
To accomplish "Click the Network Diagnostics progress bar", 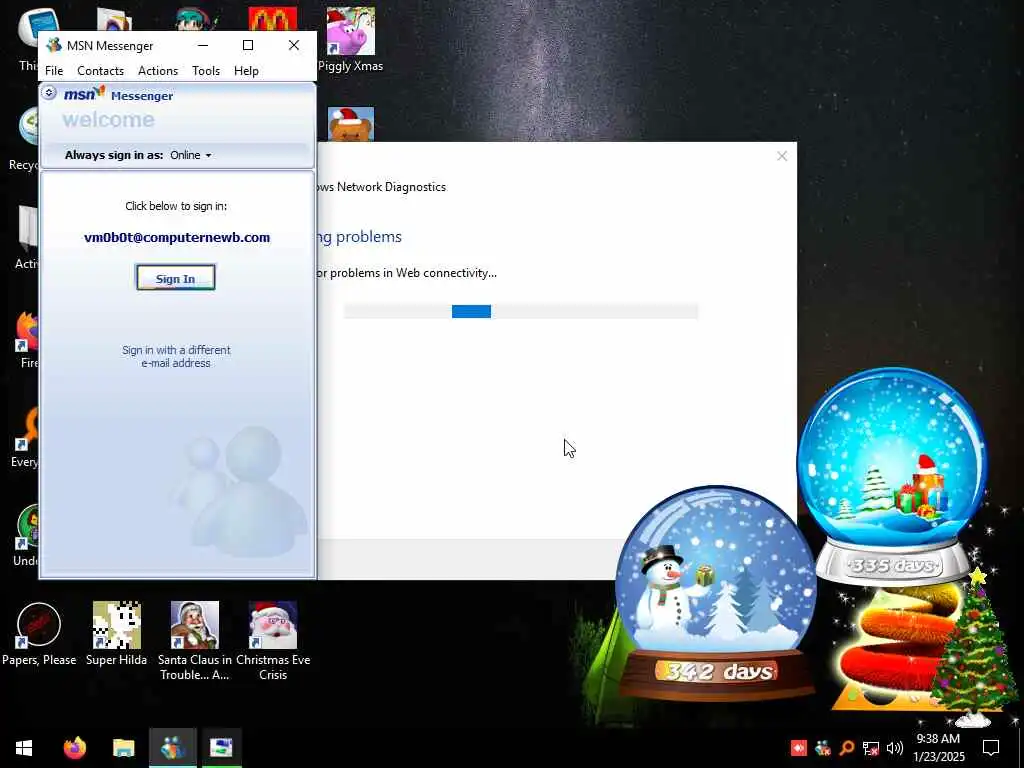I will tap(521, 312).
